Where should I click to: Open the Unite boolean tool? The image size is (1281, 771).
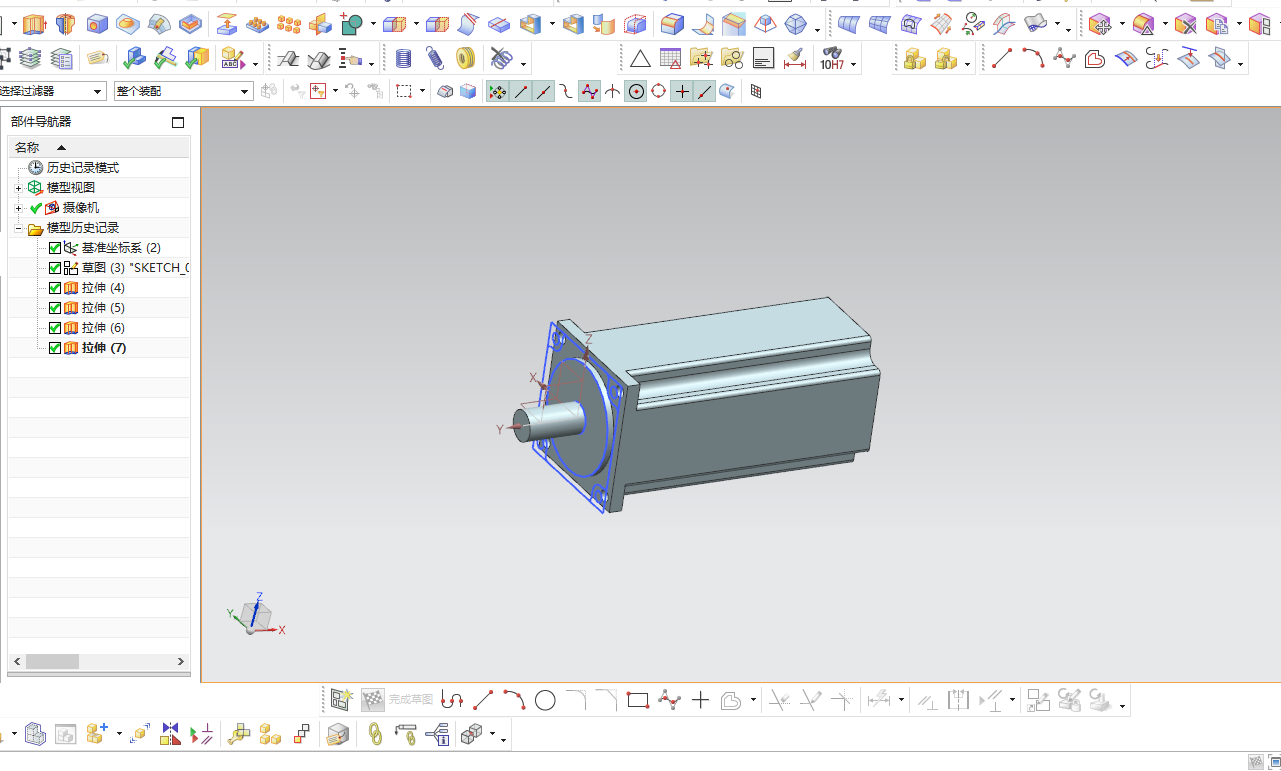pyautogui.click(x=351, y=23)
